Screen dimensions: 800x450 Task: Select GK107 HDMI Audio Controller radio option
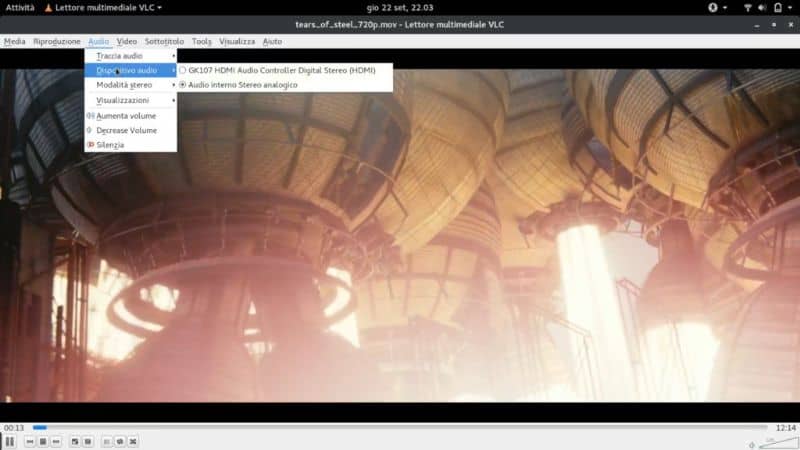coord(183,70)
